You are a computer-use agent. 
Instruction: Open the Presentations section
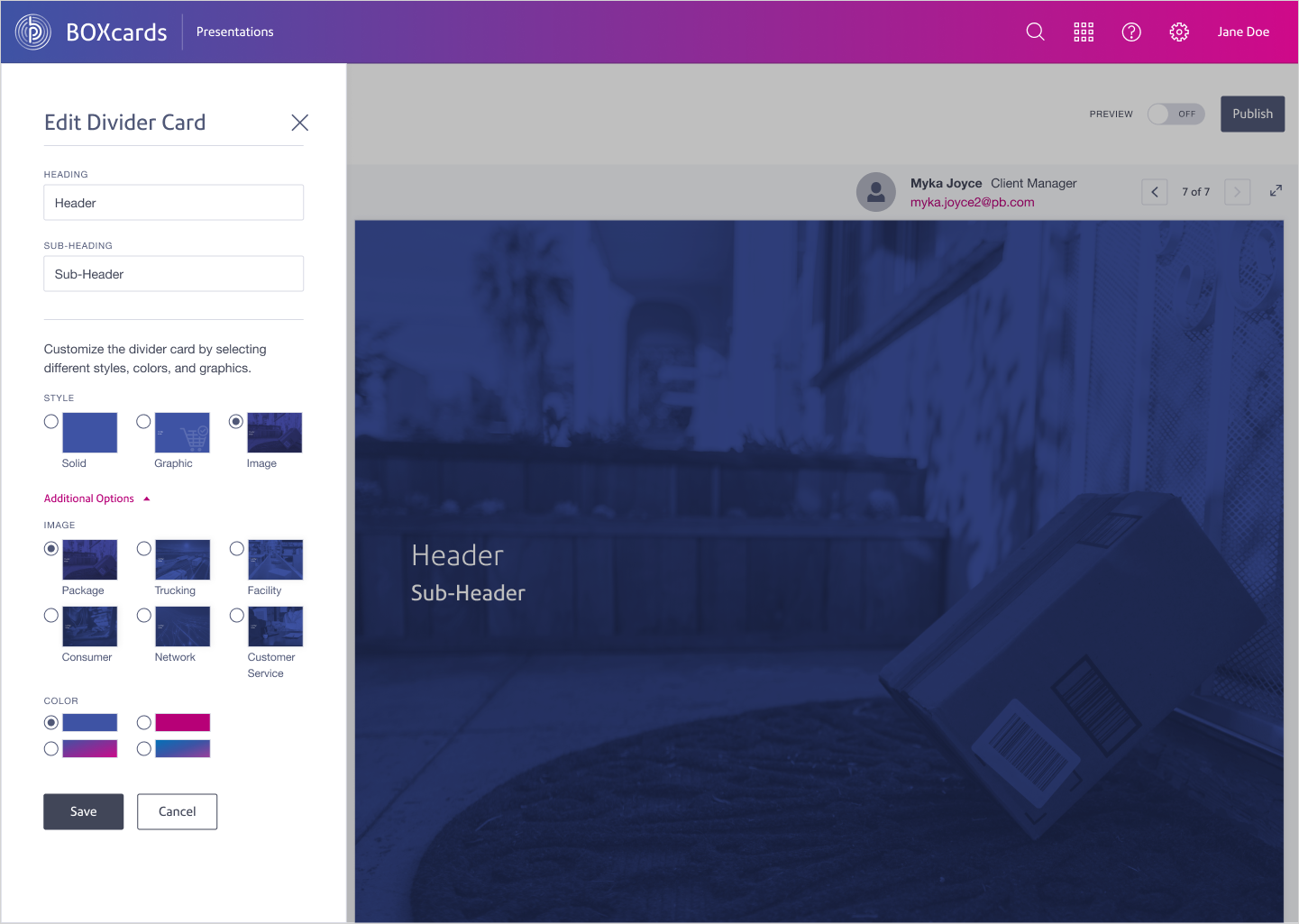click(234, 32)
